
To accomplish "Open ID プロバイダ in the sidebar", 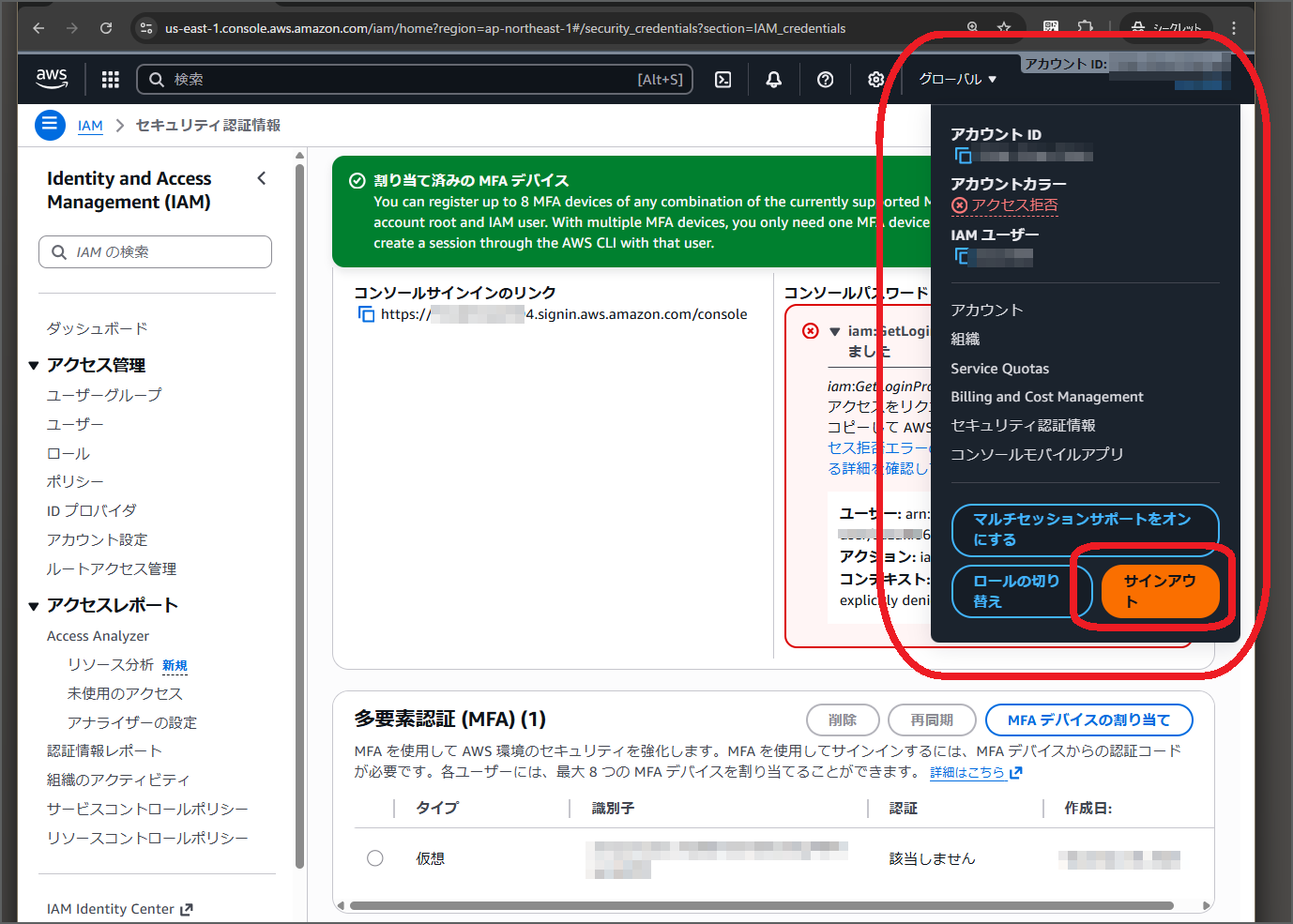I will [92, 511].
